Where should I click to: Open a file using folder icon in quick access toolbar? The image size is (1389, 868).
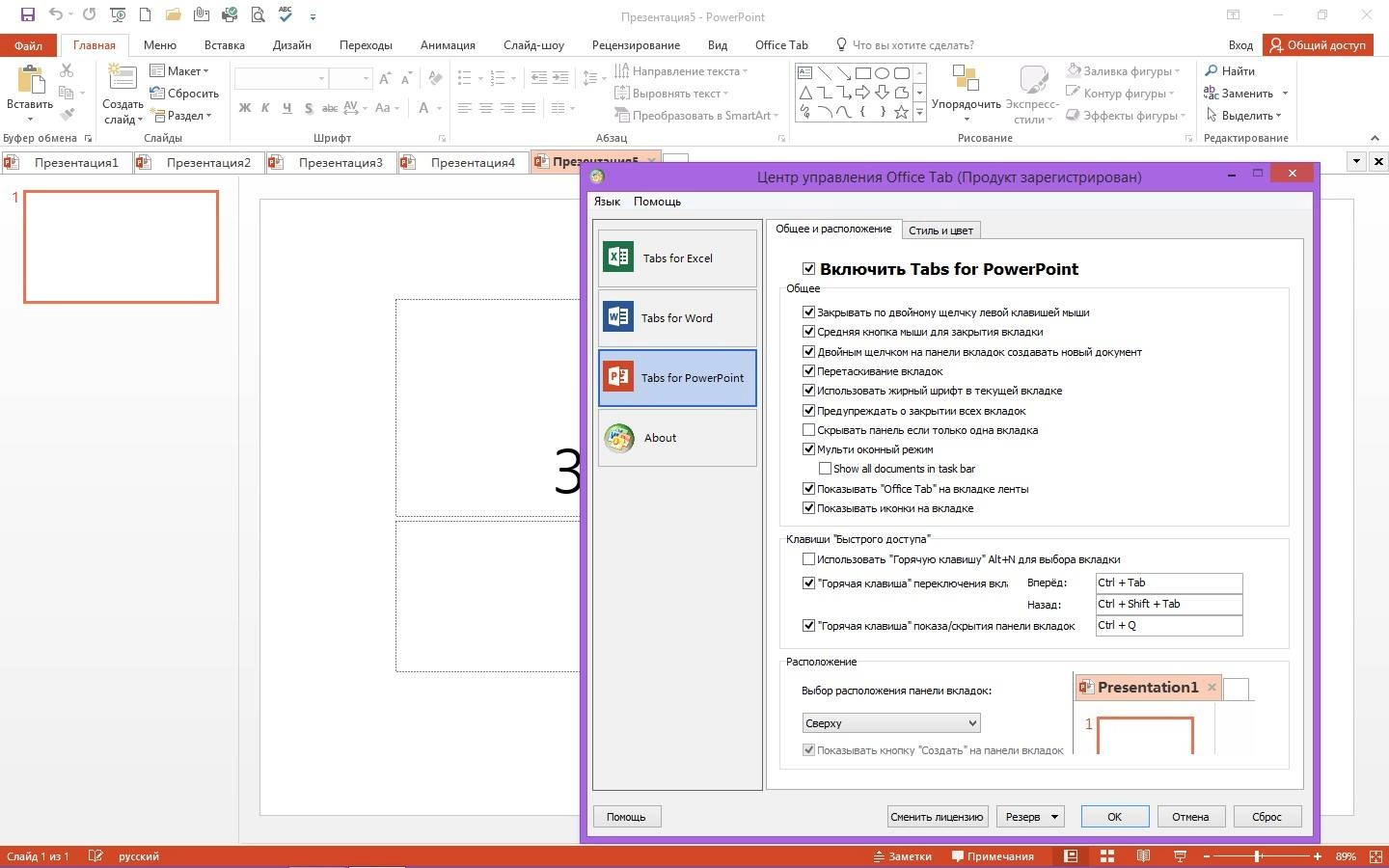[x=173, y=14]
